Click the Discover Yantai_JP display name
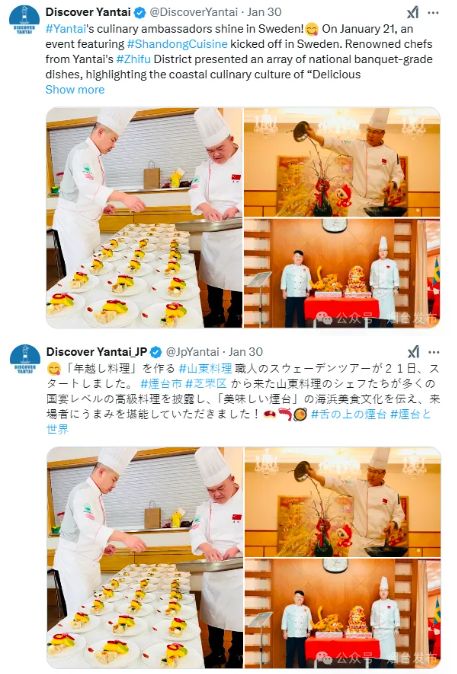The height and width of the screenshot is (674, 457). point(97,352)
